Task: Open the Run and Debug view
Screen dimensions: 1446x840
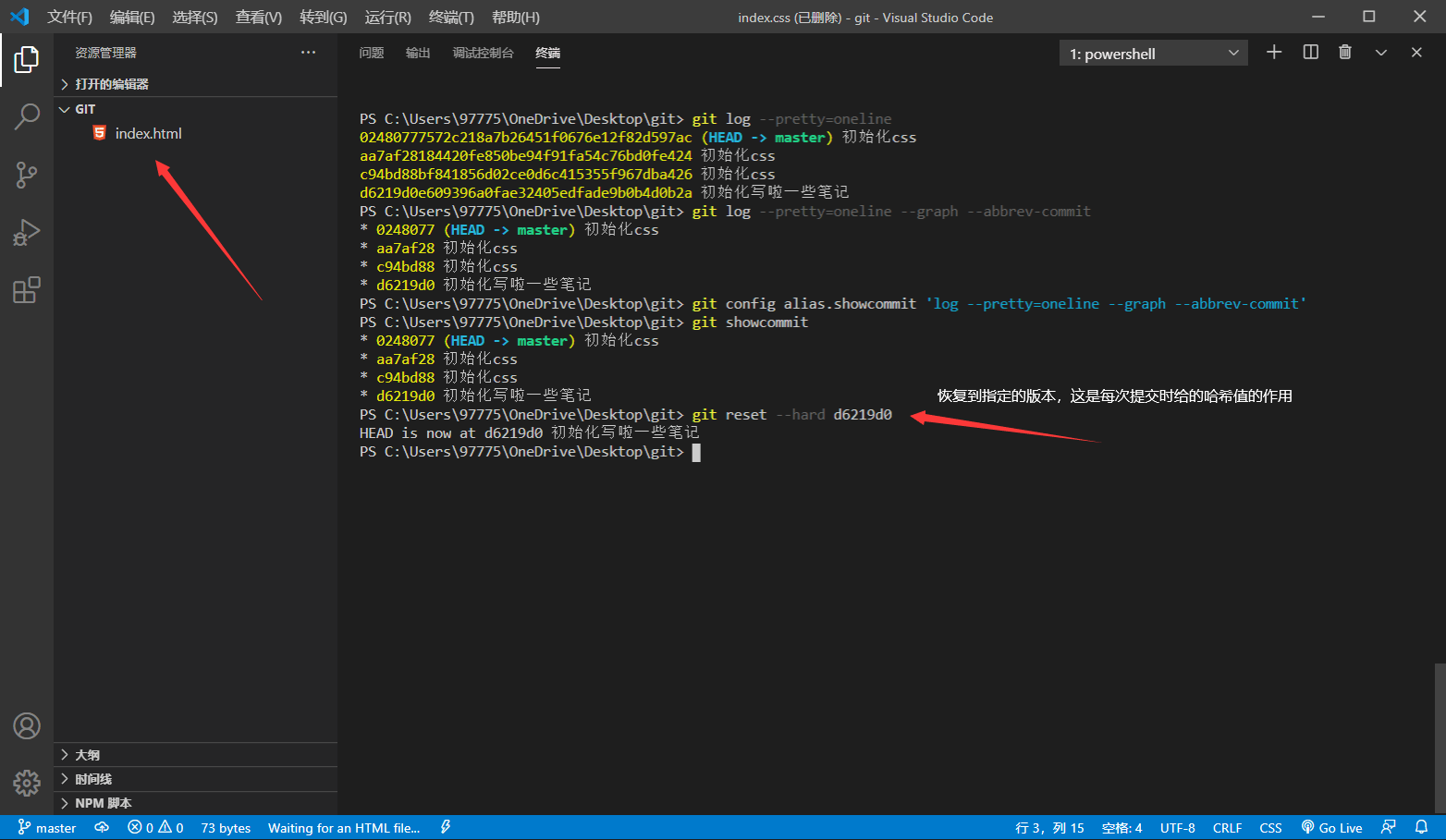Action: click(x=27, y=232)
